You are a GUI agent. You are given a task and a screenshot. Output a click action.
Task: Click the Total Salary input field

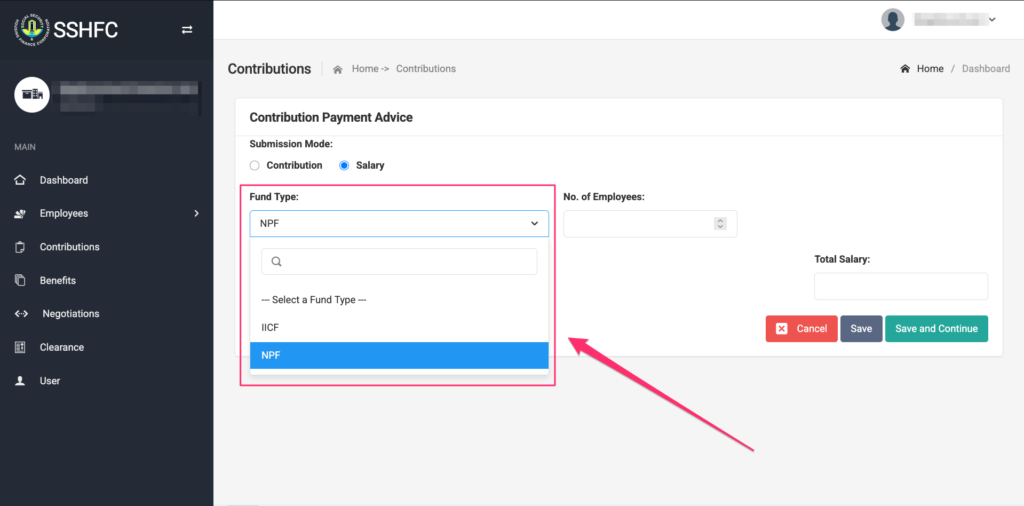point(900,286)
